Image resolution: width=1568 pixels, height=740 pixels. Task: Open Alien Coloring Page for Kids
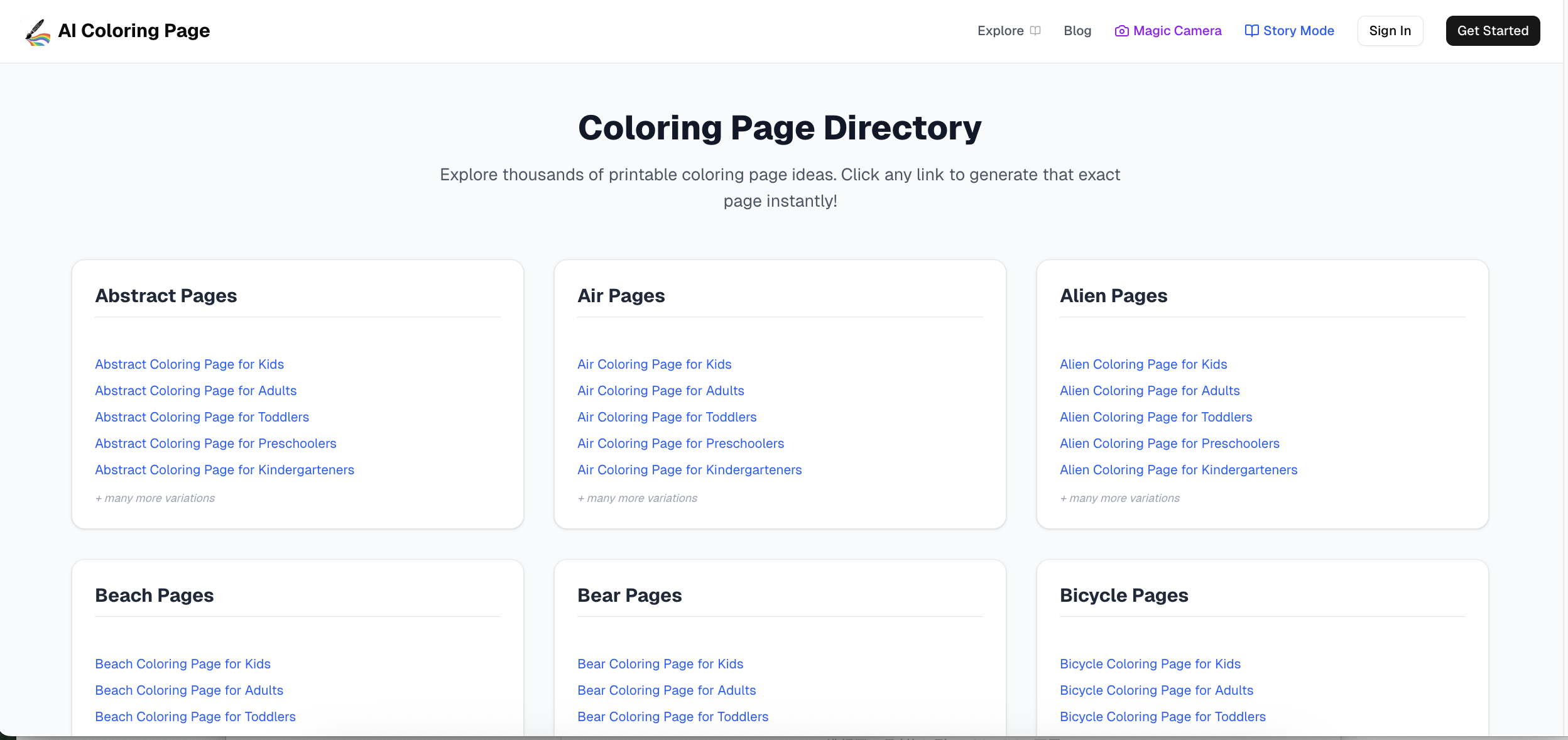[1143, 364]
